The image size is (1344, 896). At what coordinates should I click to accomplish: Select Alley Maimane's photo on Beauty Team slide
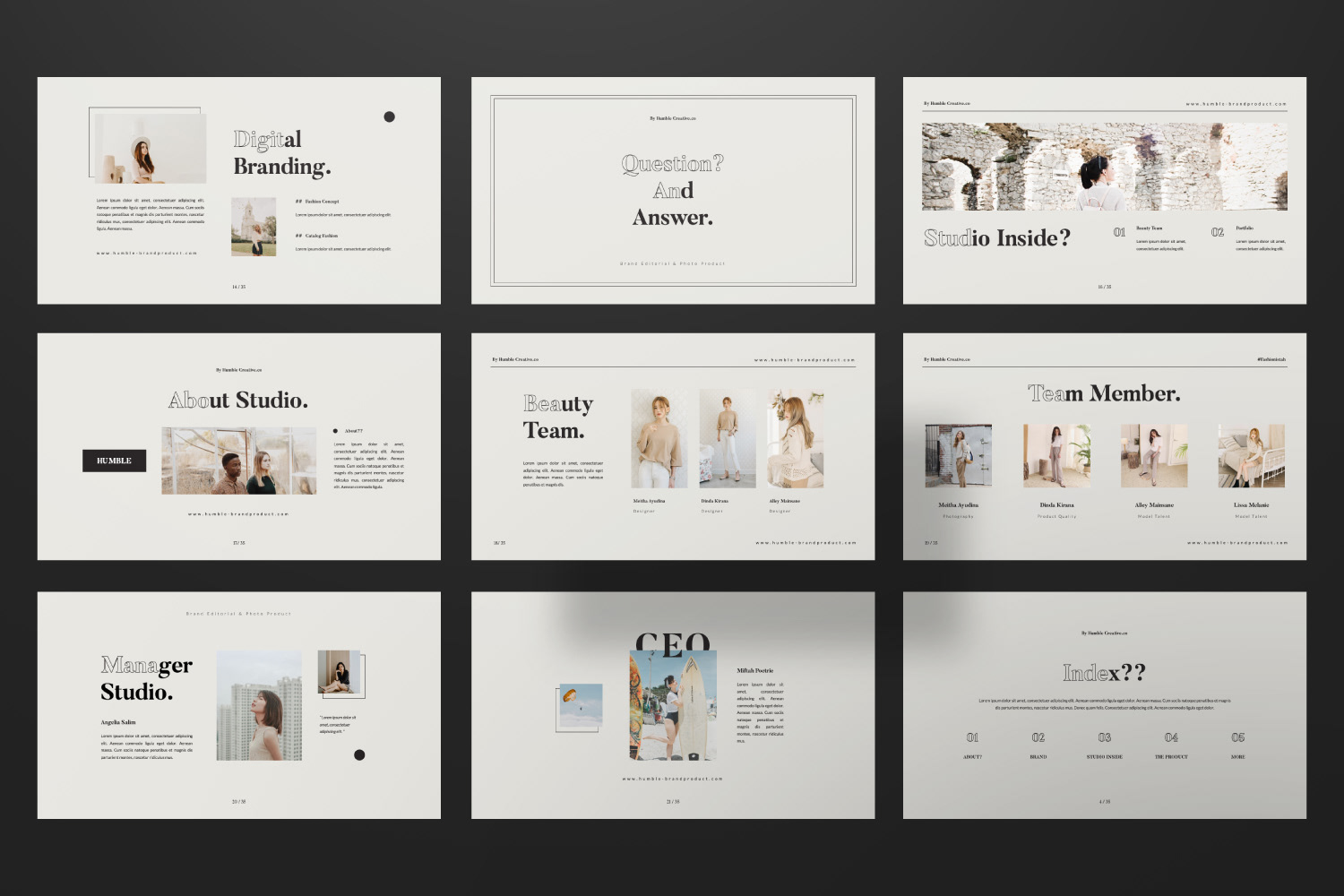(796, 438)
